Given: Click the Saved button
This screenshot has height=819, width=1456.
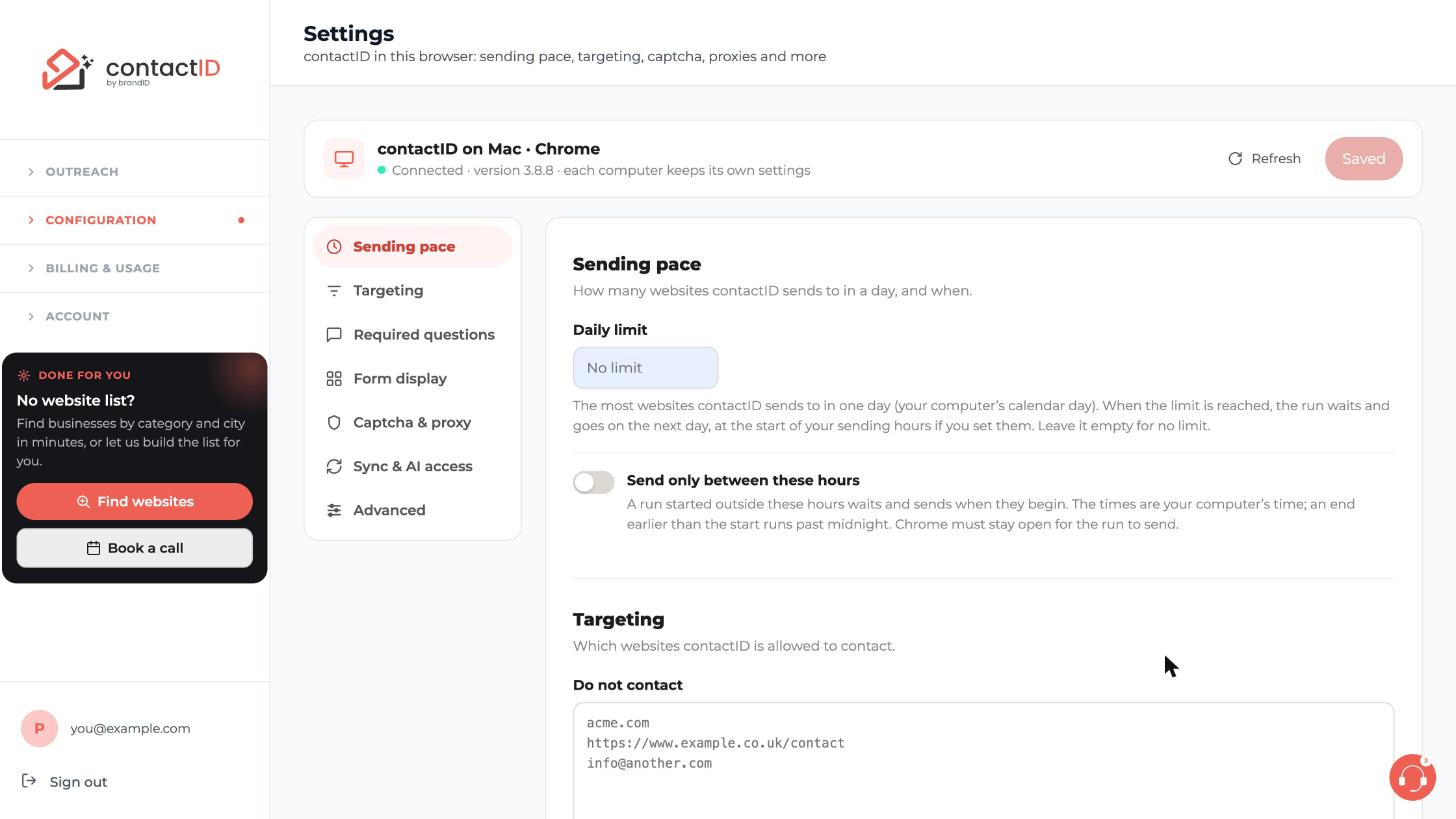Looking at the screenshot, I should [1364, 159].
